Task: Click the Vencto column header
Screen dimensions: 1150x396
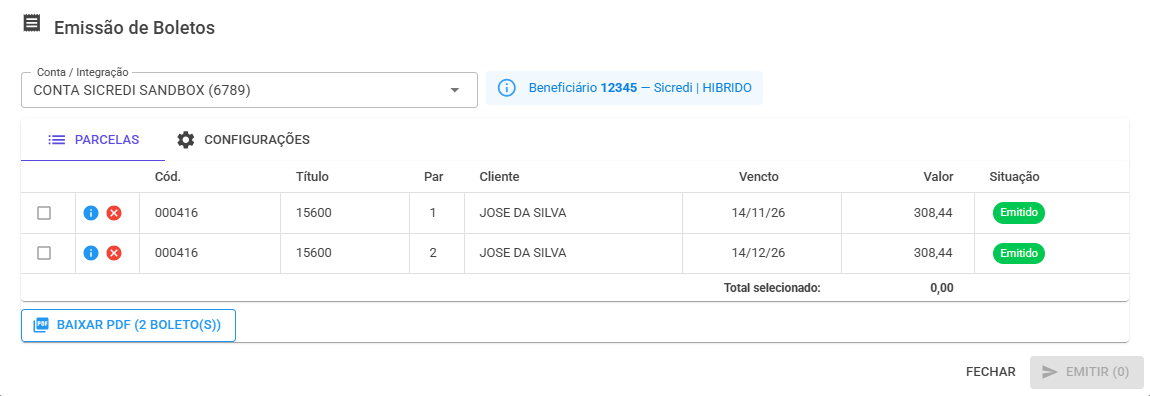Action: coord(758,177)
